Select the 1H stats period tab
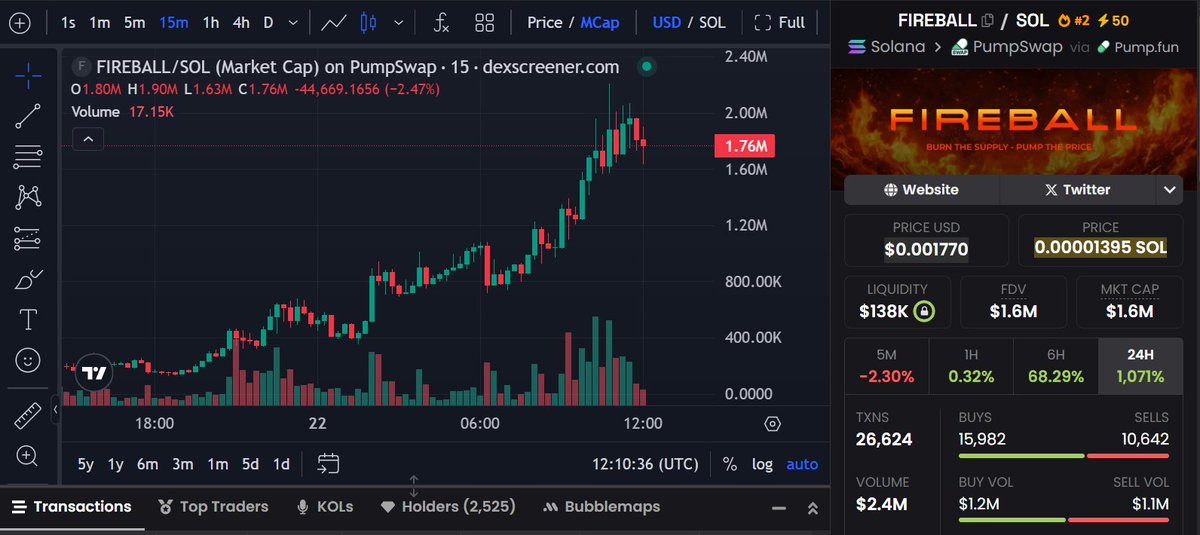 click(971, 365)
